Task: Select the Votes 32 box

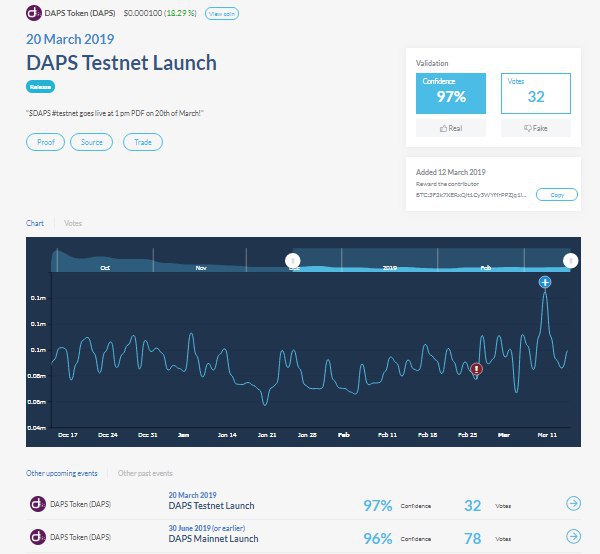Action: tap(536, 93)
